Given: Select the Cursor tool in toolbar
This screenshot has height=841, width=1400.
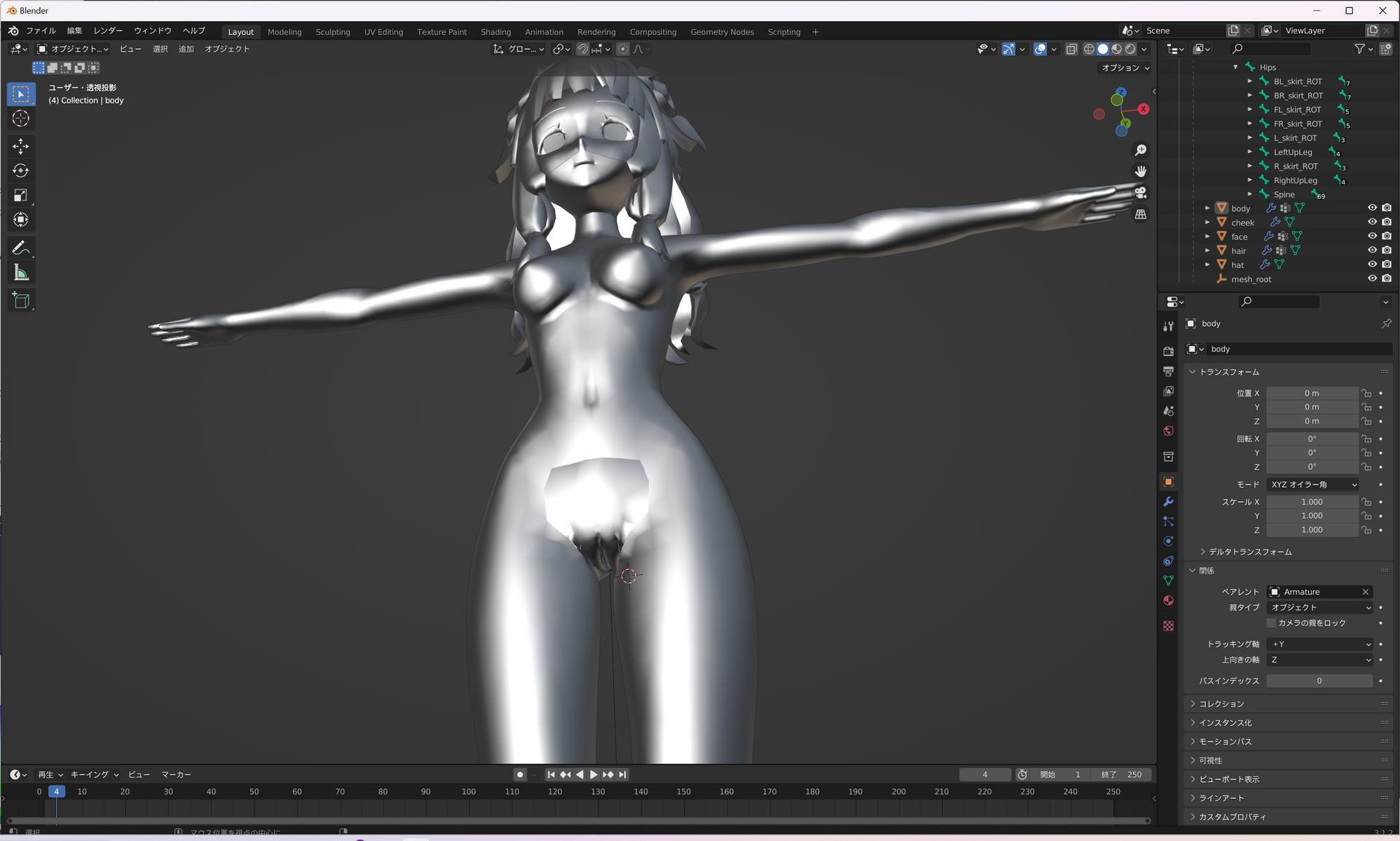Looking at the screenshot, I should (x=20, y=119).
